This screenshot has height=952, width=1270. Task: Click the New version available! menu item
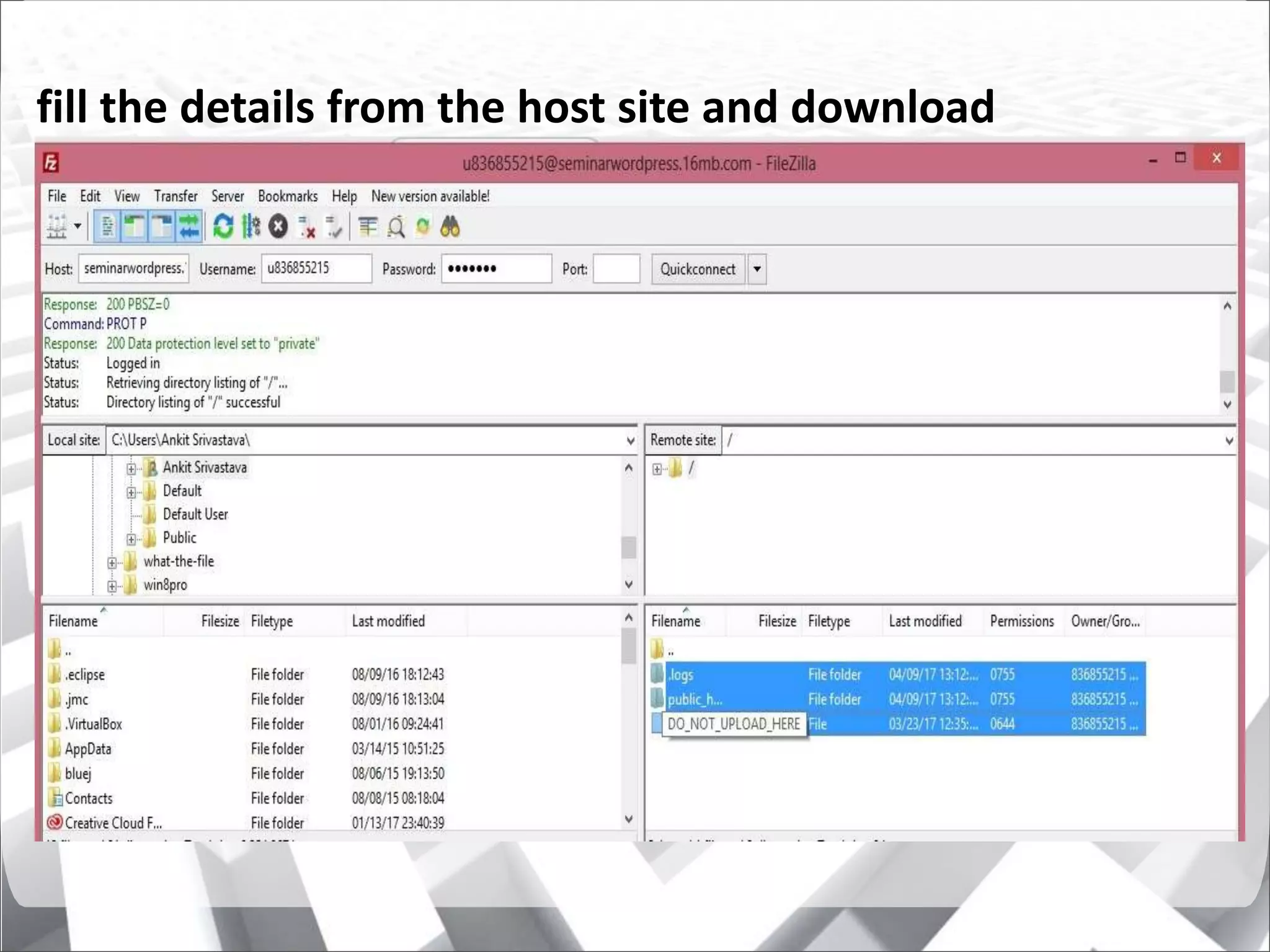[430, 196]
